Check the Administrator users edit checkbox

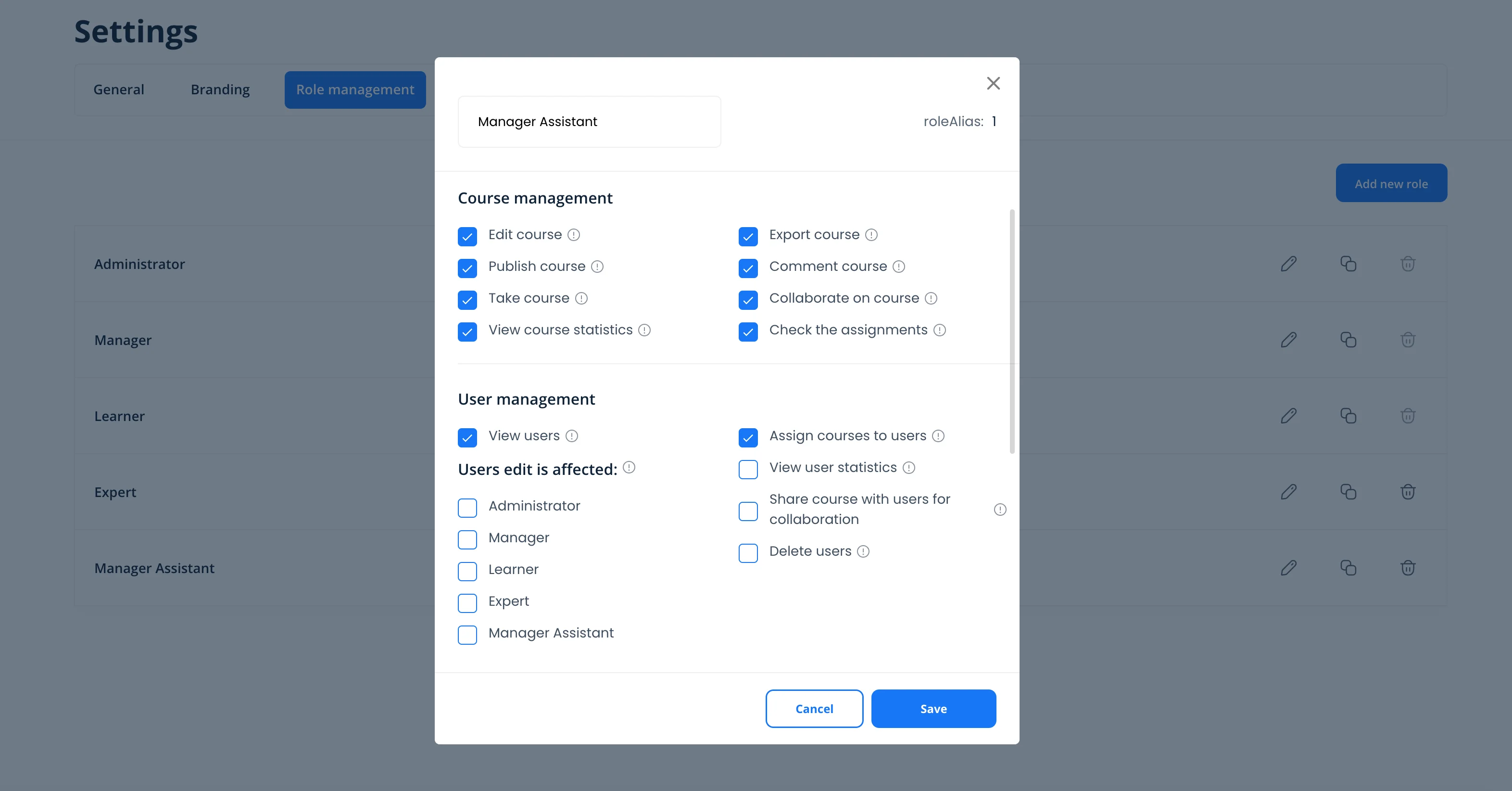click(467, 508)
